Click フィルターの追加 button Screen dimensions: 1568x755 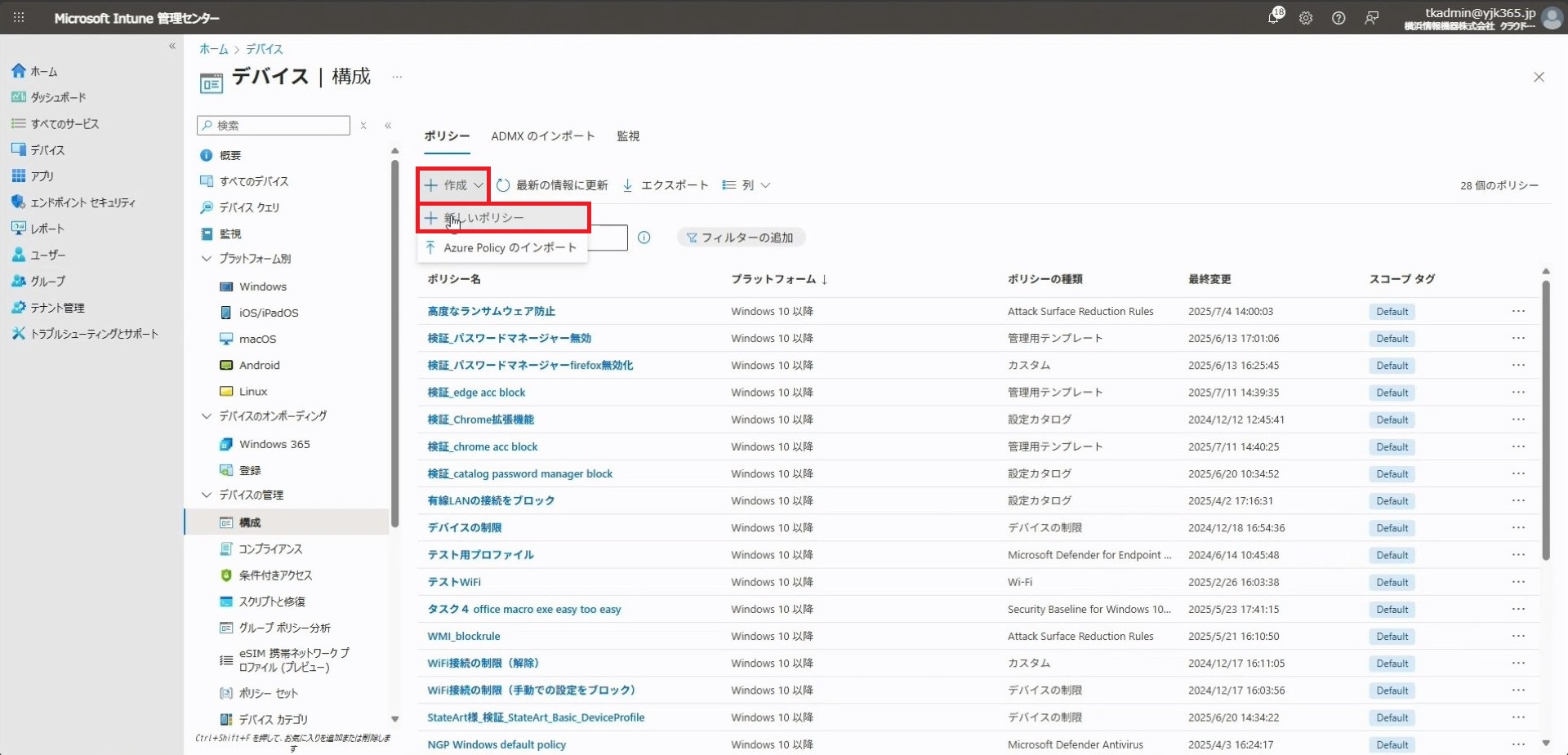(741, 238)
